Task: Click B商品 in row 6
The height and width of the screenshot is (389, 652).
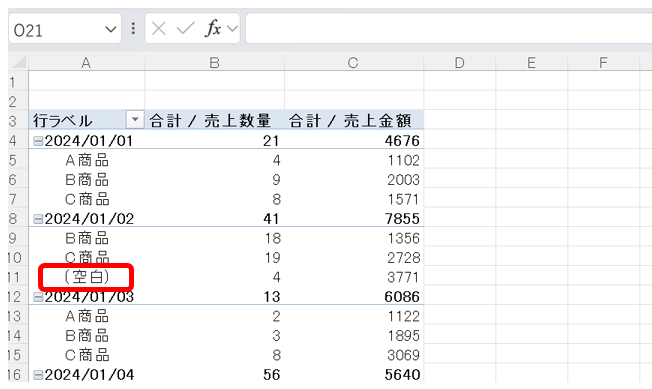Action: (x=87, y=180)
